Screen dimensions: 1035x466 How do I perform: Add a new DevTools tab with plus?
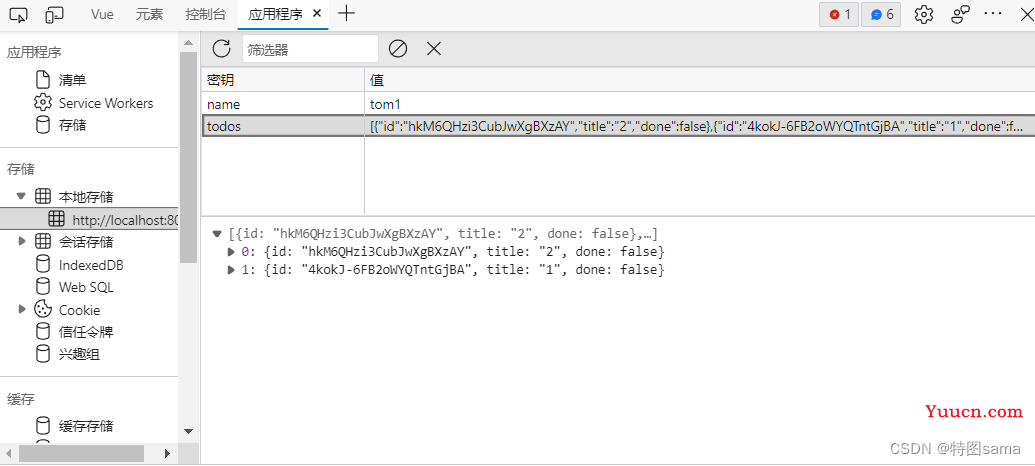(x=346, y=14)
